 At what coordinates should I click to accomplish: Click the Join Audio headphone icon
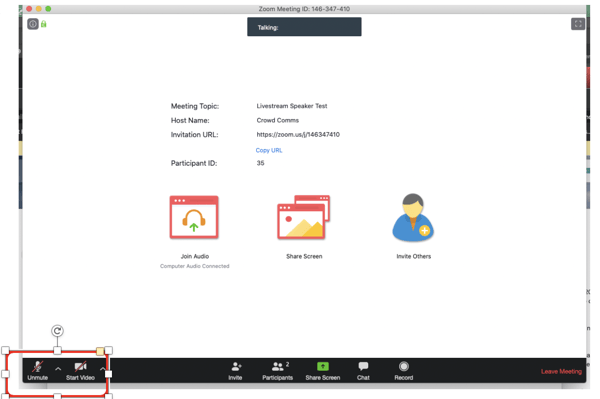click(194, 217)
